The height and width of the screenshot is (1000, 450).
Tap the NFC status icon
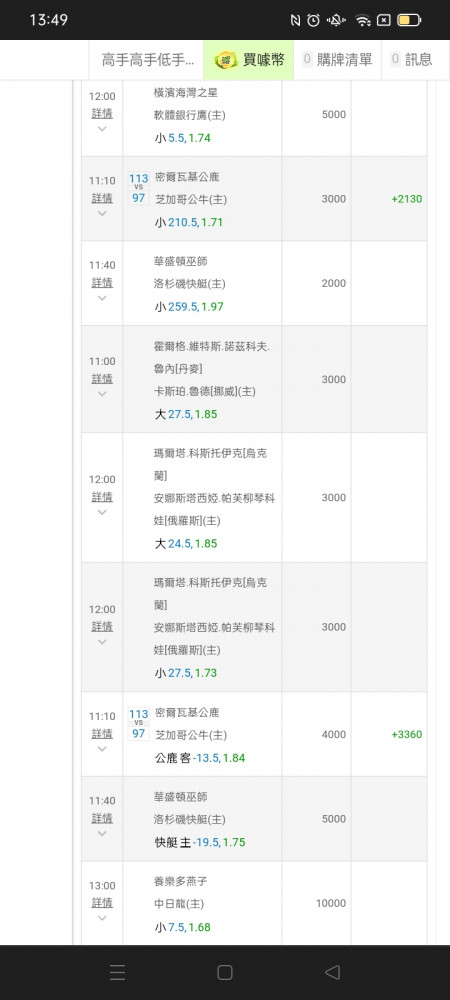click(295, 20)
